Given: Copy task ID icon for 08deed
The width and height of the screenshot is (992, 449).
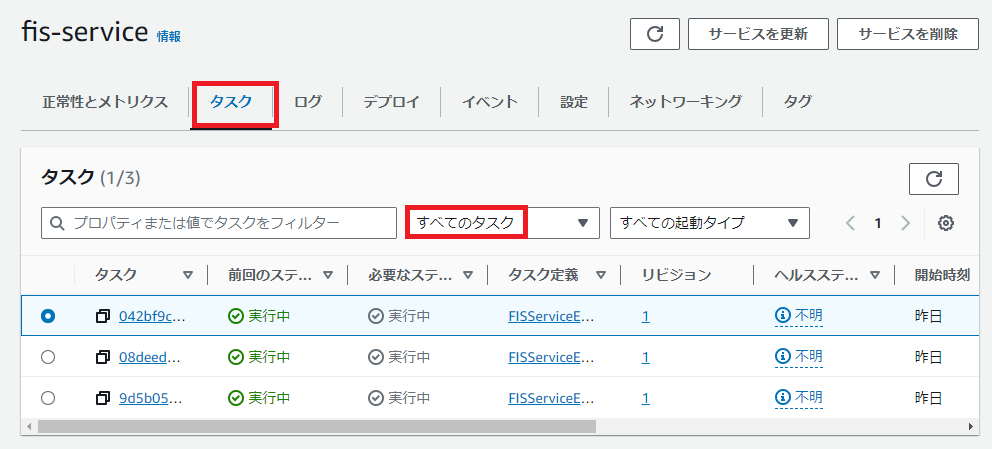Looking at the screenshot, I should [102, 357].
